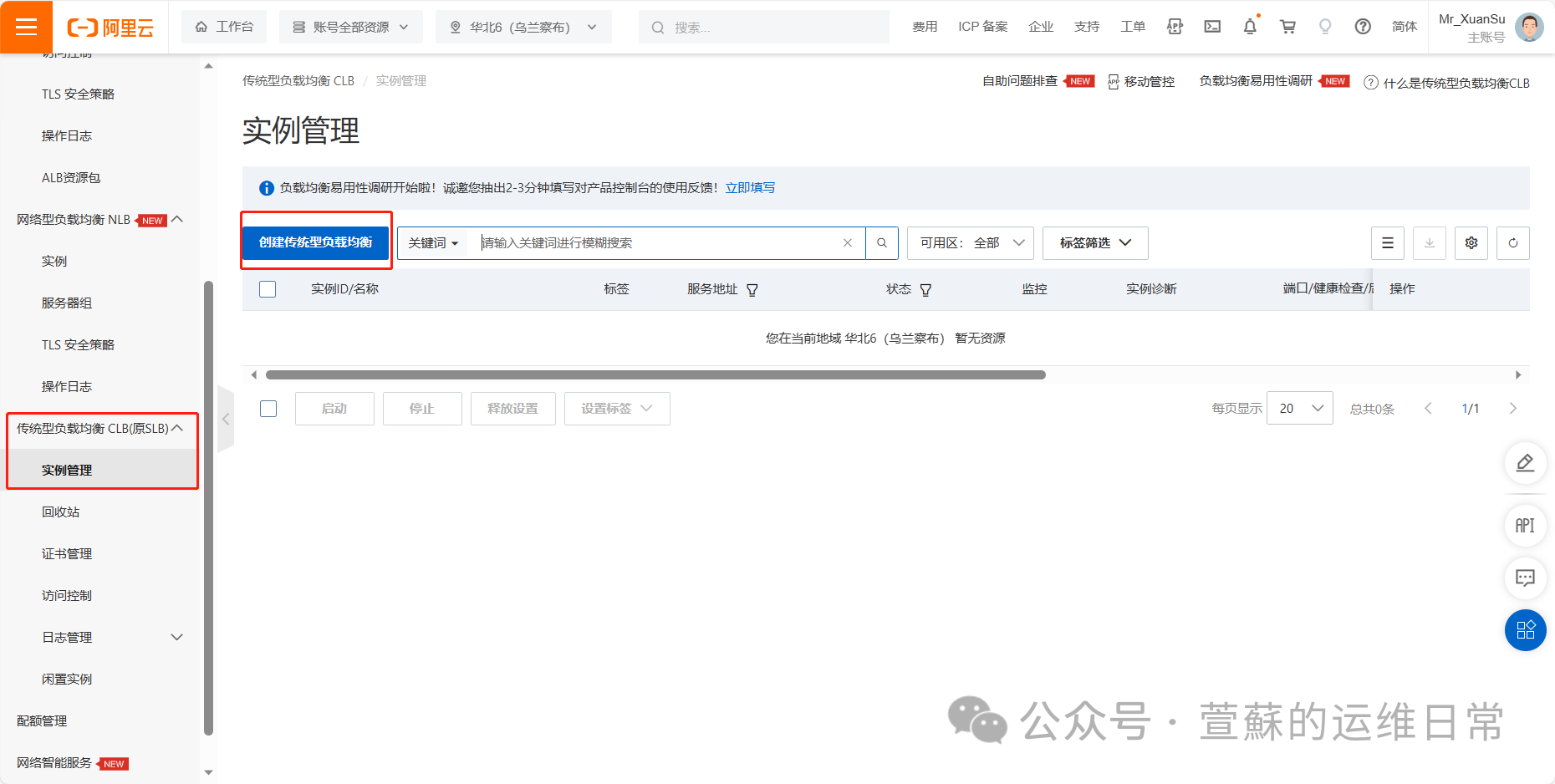This screenshot has width=1555, height=784.
Task: Click the 立即填写 survey link
Action: [x=750, y=188]
